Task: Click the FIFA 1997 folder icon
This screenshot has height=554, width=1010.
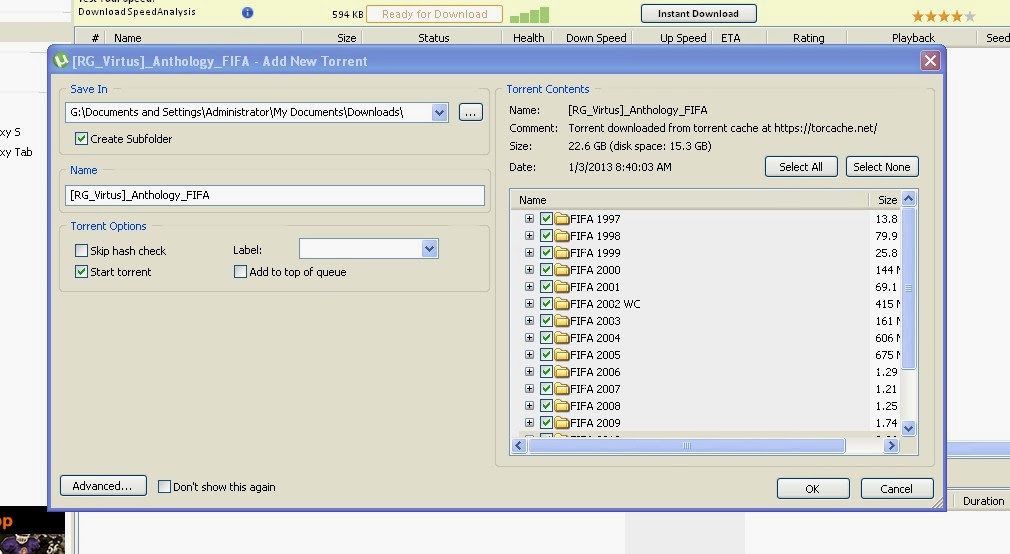Action: [562, 218]
